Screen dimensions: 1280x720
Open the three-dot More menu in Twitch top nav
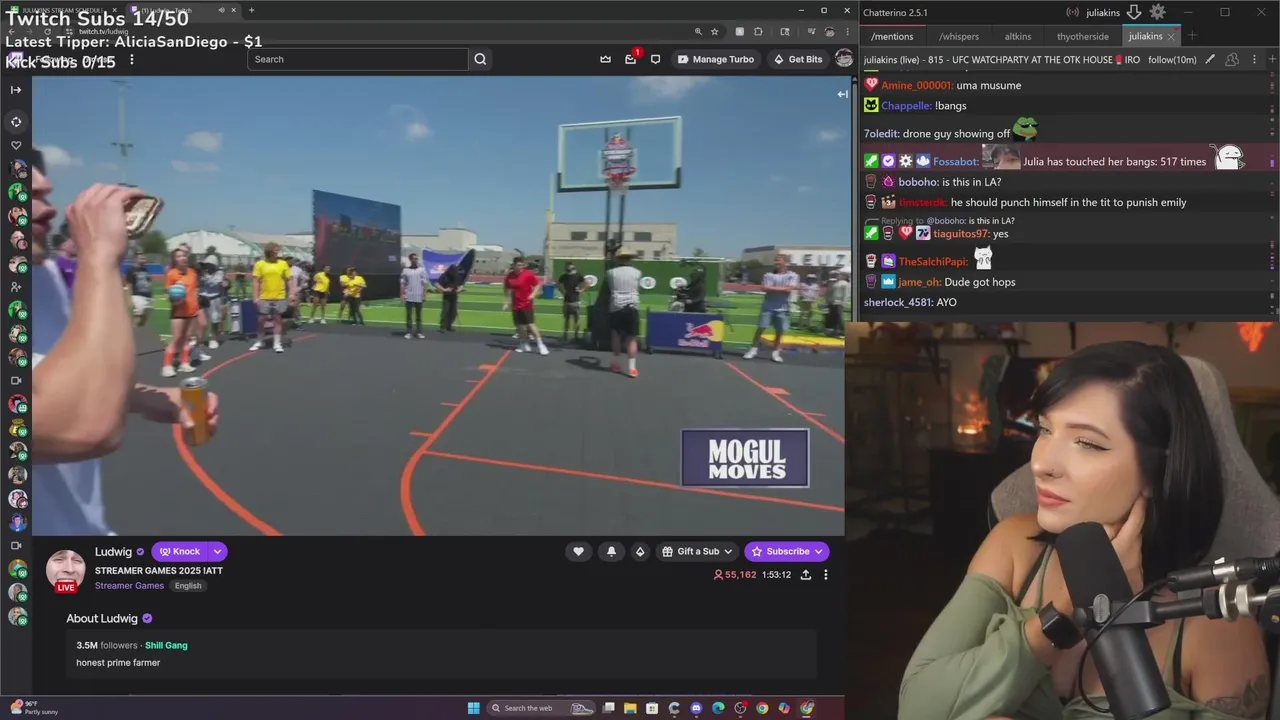pyautogui.click(x=131, y=59)
